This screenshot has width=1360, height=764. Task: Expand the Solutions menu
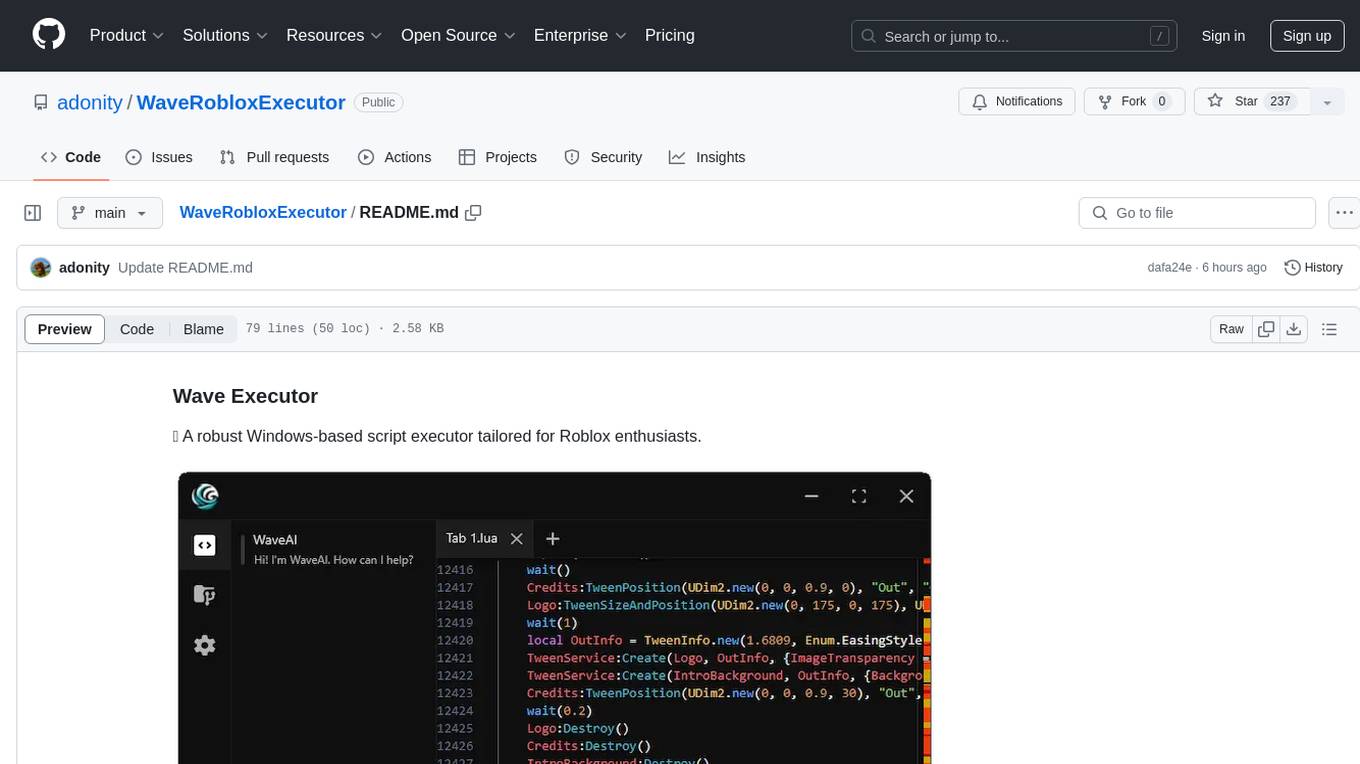tap(225, 35)
